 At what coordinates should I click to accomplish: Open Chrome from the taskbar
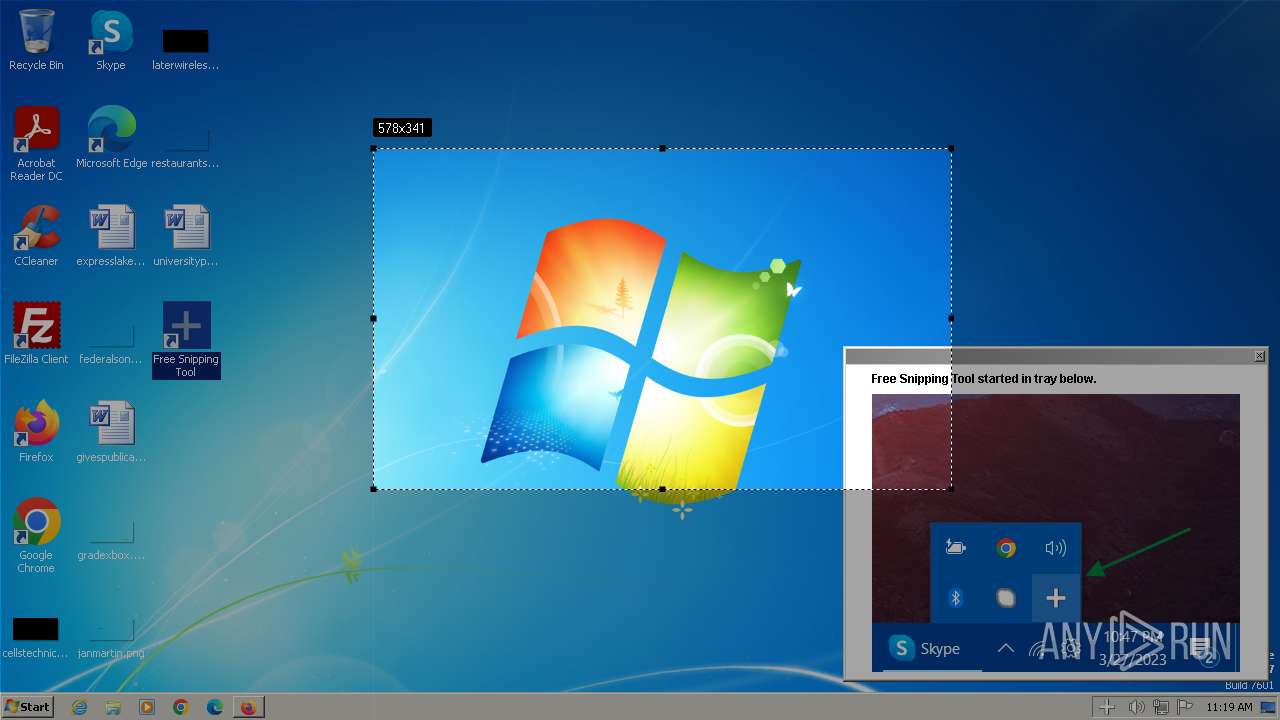[181, 707]
